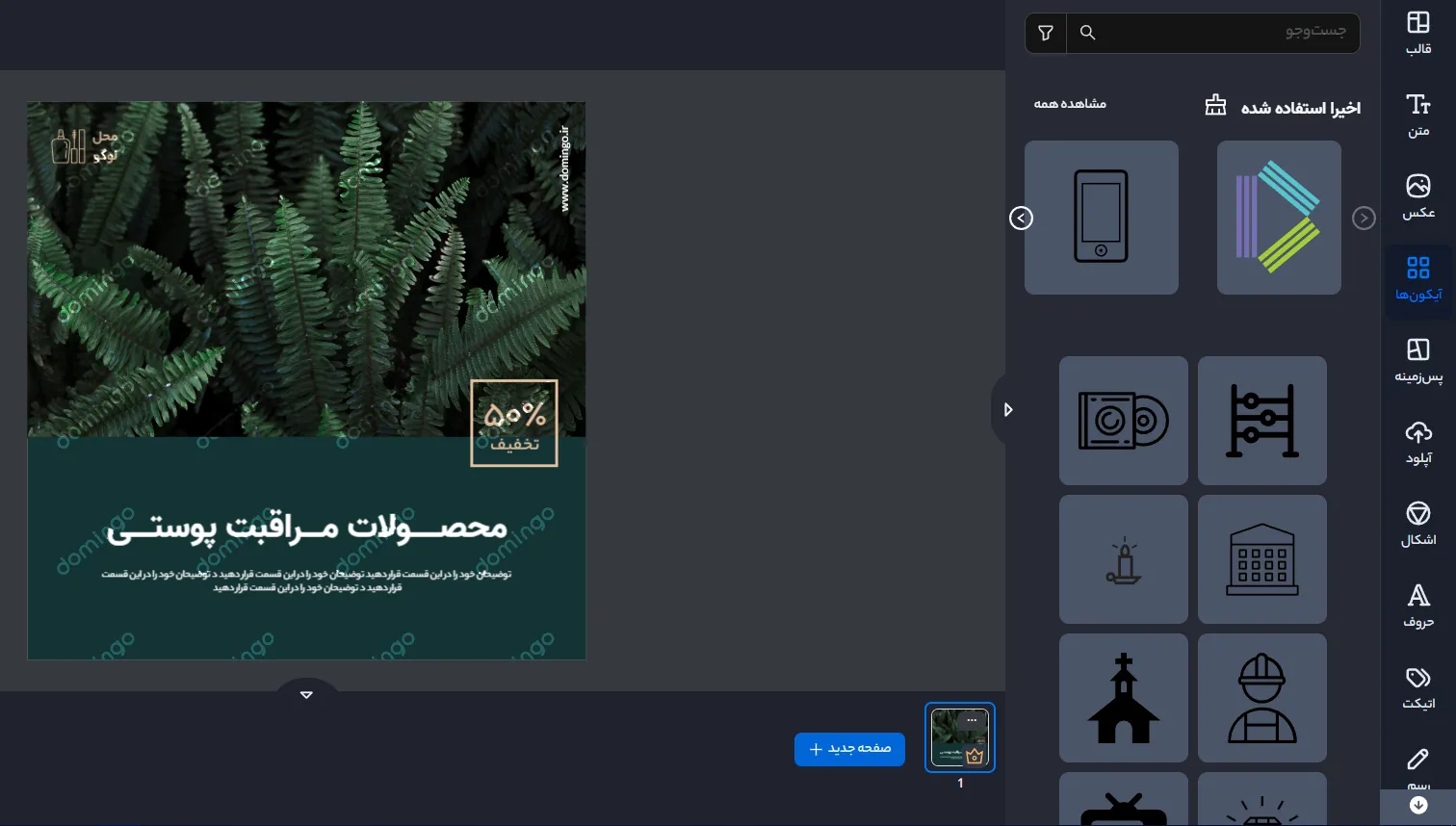Insert the colorful striped play-arrow icon
The height and width of the screenshot is (826, 1456).
(1279, 218)
